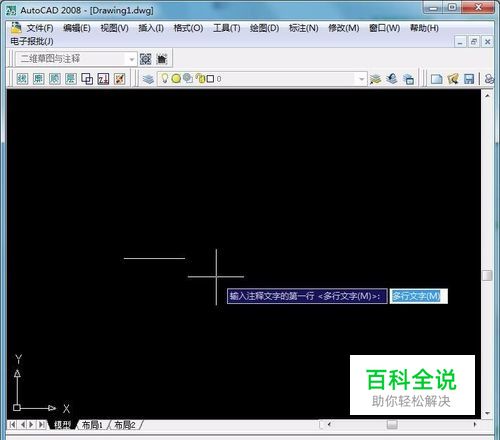Click the vertical scrollbar down arrow

[487, 414]
